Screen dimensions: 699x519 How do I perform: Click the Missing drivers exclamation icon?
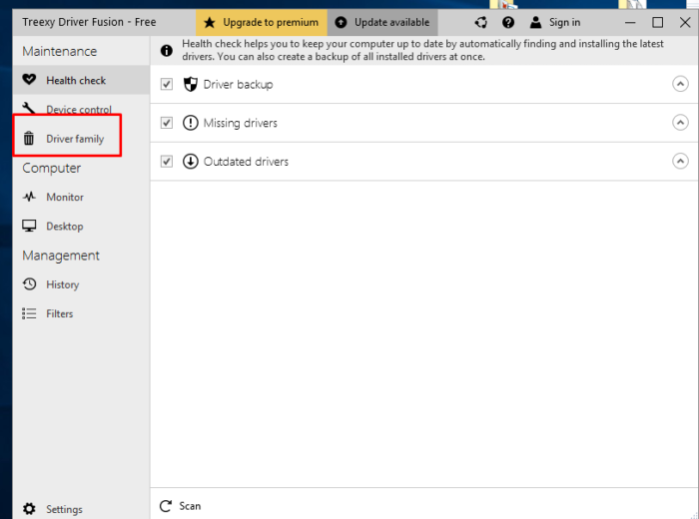tap(190, 123)
